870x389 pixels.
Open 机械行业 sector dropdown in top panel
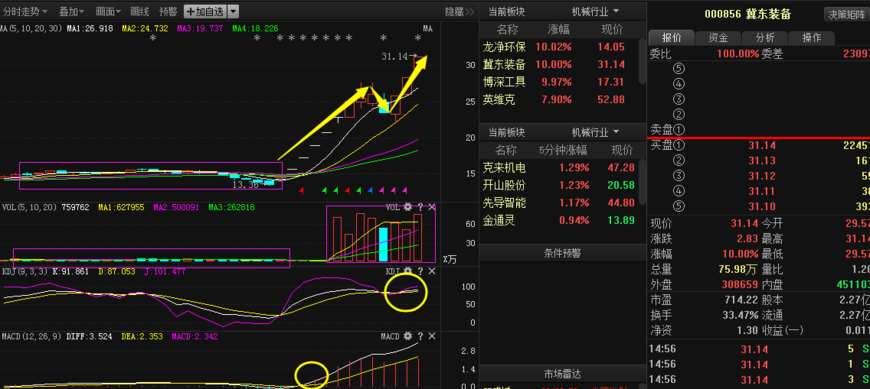click(596, 12)
